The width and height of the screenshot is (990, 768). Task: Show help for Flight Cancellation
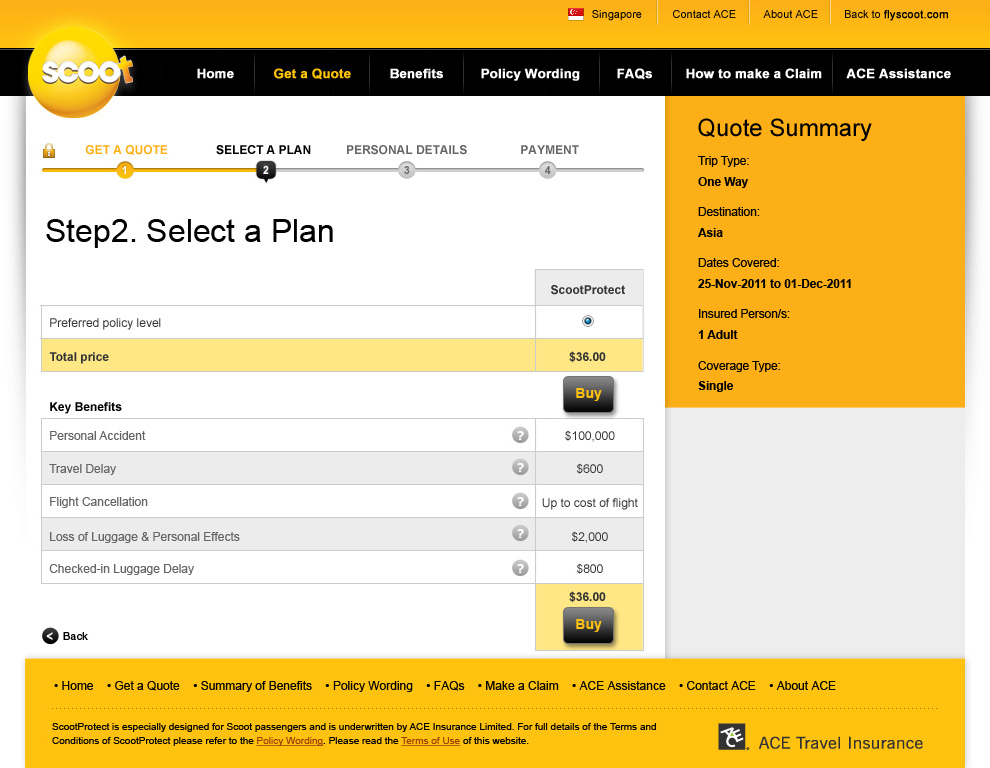520,501
